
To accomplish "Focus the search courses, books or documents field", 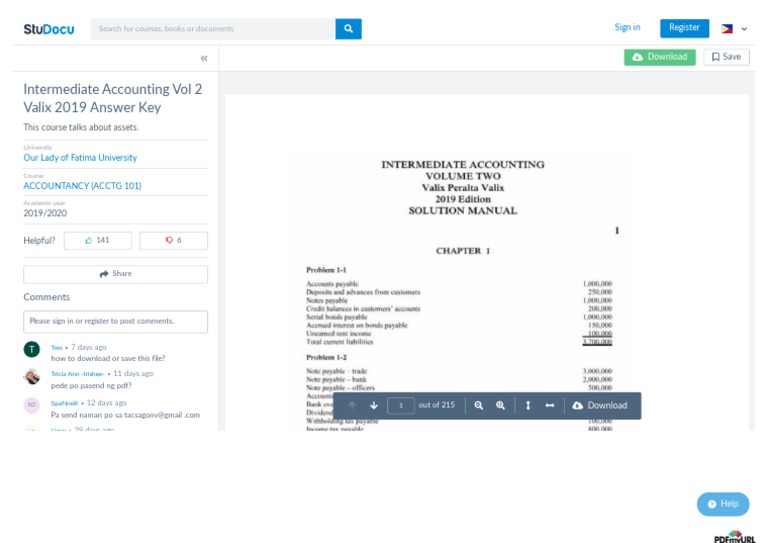I will 213,29.
